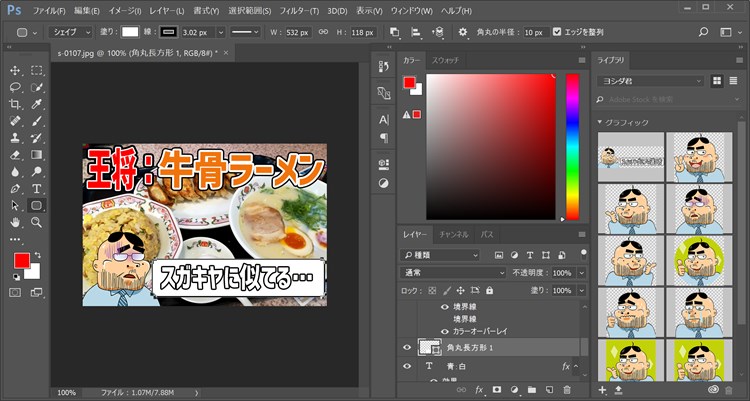Add a layer mask

click(x=496, y=390)
